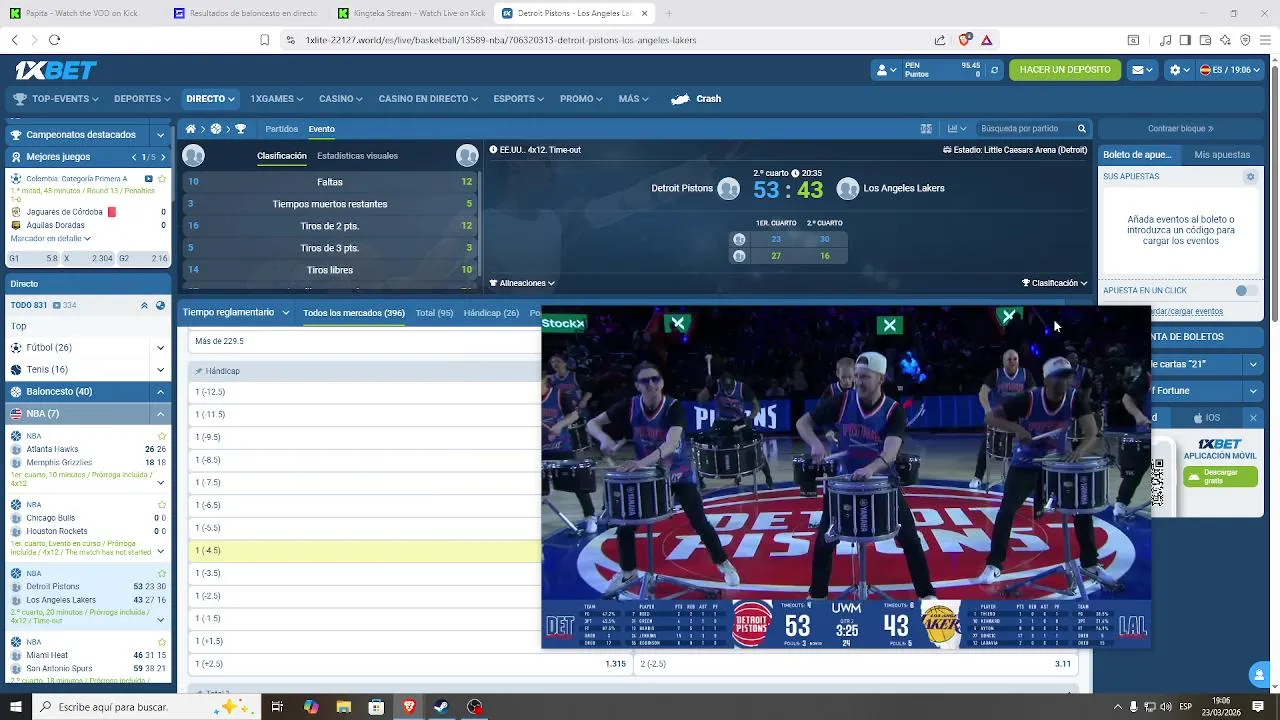The height and width of the screenshot is (720, 1280).
Task: Favorite the Detroit Pistons vs Lakers game
Action: point(162,573)
